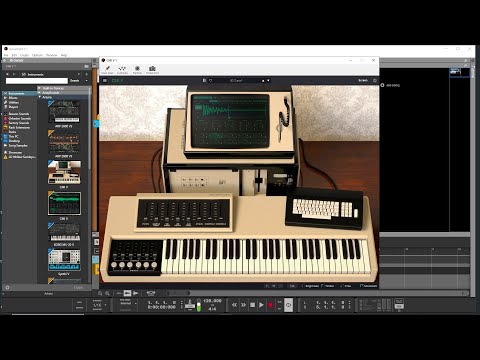This screenshot has height=360, width=480.
Task: Select Song Samples location in Browser
Action: click(18, 146)
